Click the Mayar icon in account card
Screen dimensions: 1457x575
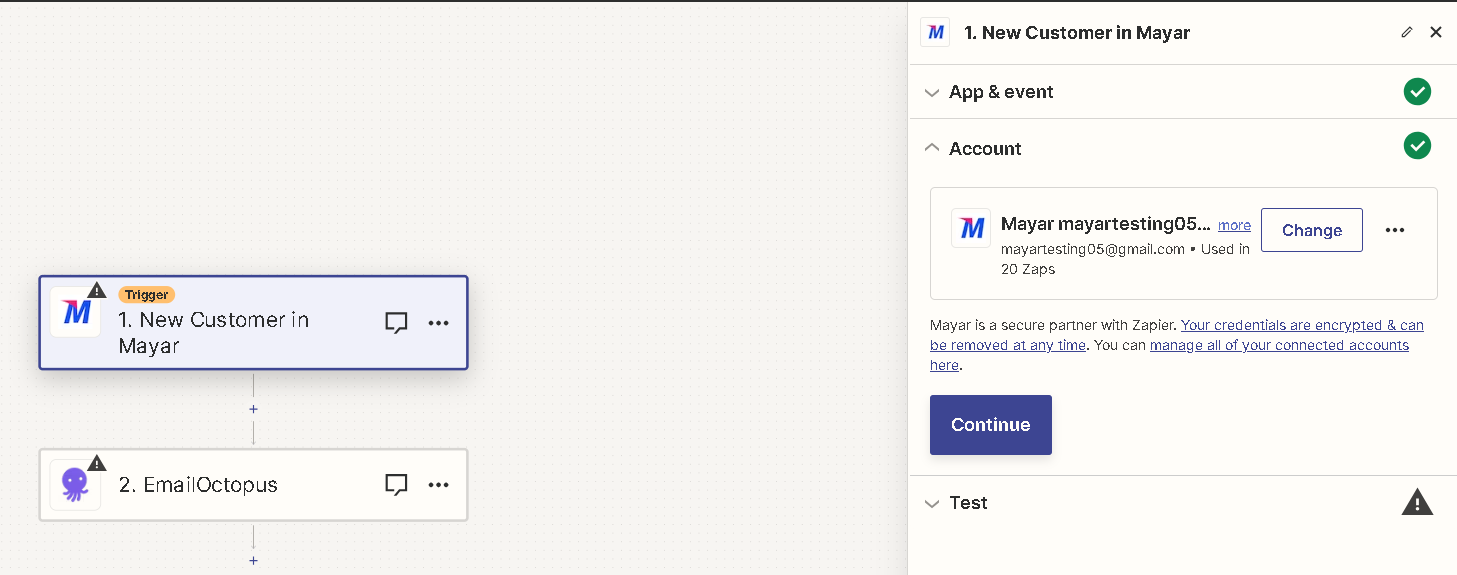click(x=971, y=228)
